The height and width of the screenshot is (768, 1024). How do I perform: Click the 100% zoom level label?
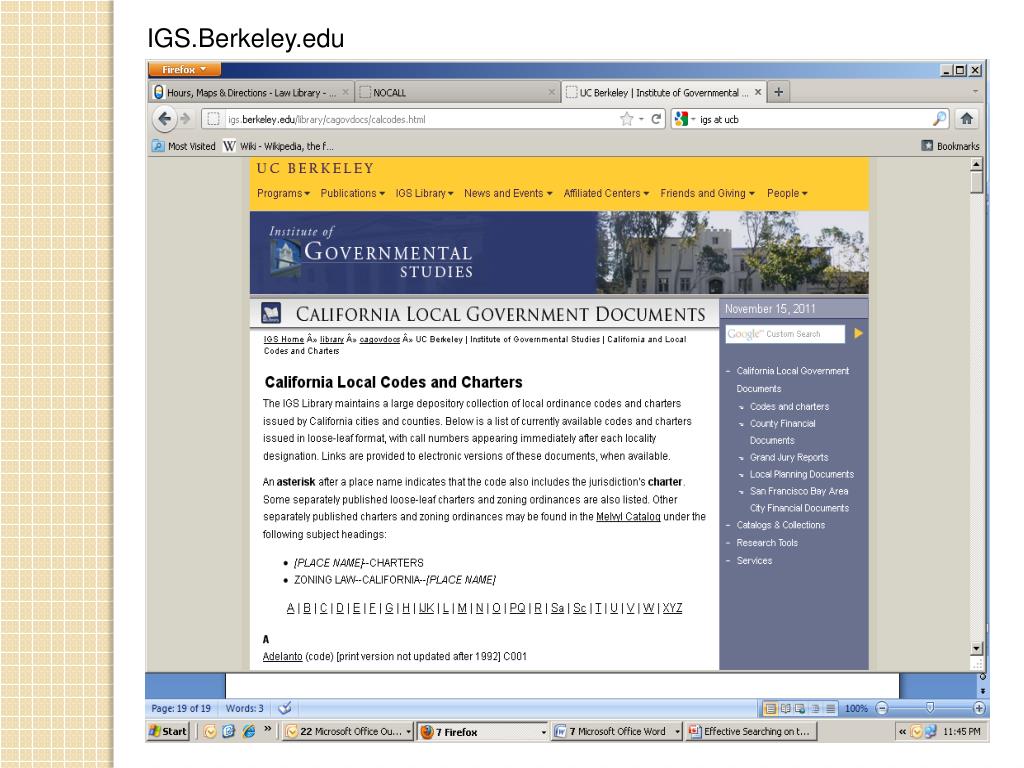coord(856,708)
